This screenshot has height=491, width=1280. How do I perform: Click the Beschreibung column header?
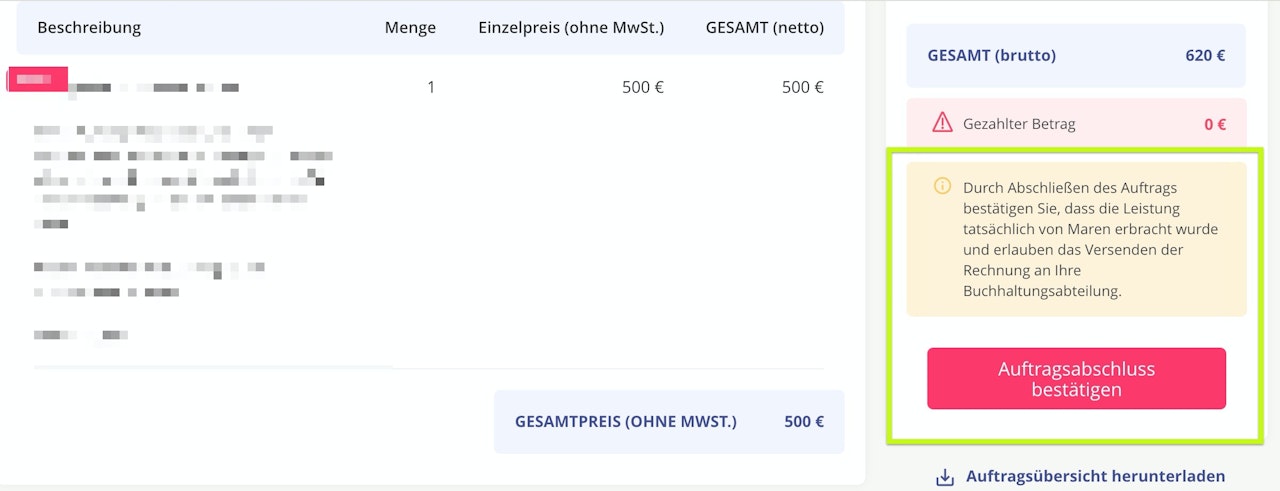tap(89, 28)
